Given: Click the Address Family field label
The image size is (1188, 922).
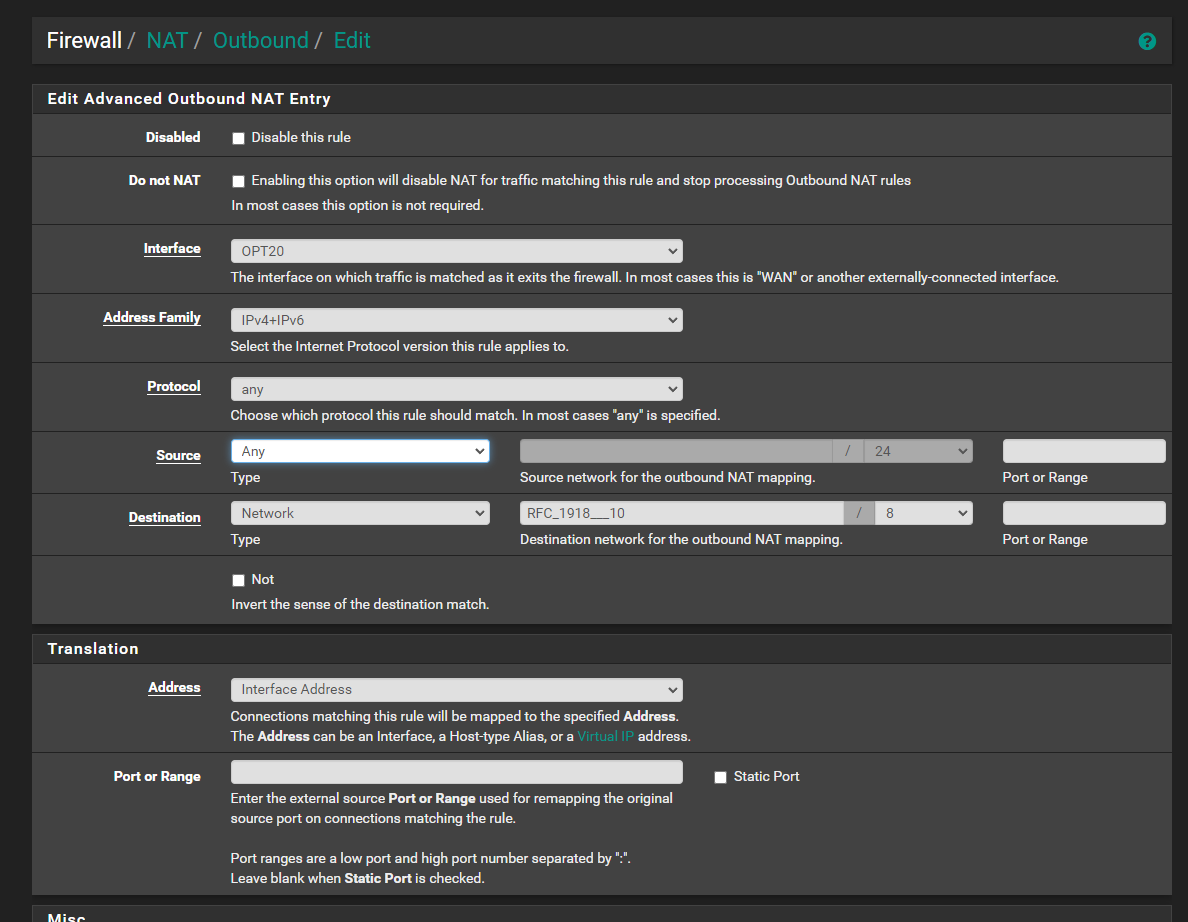Looking at the screenshot, I should (x=152, y=317).
